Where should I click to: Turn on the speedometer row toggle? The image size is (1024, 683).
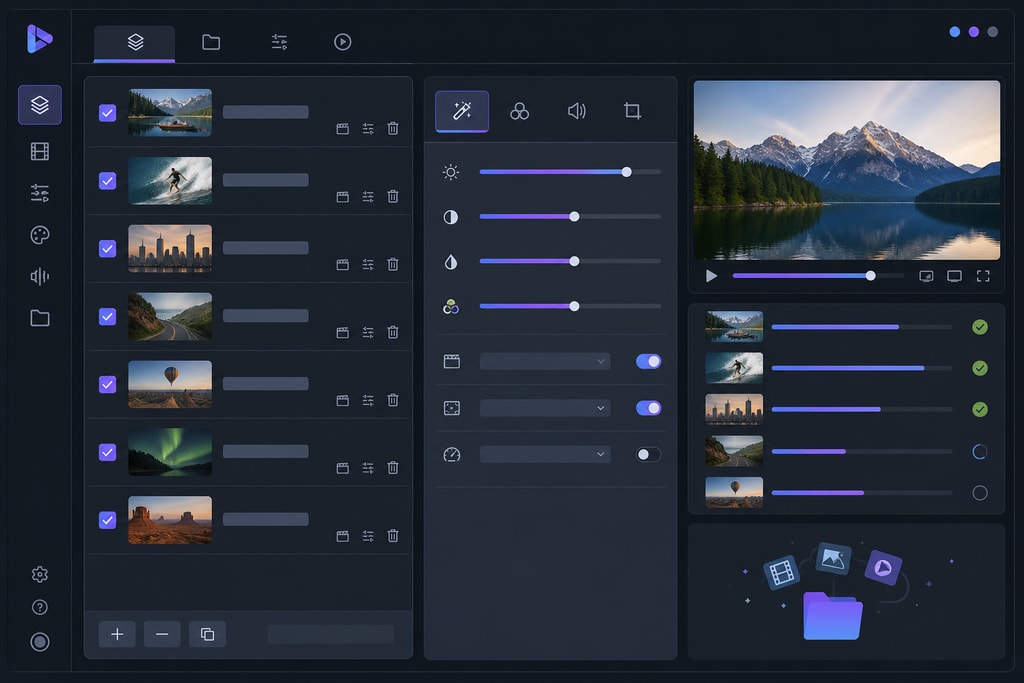648,454
